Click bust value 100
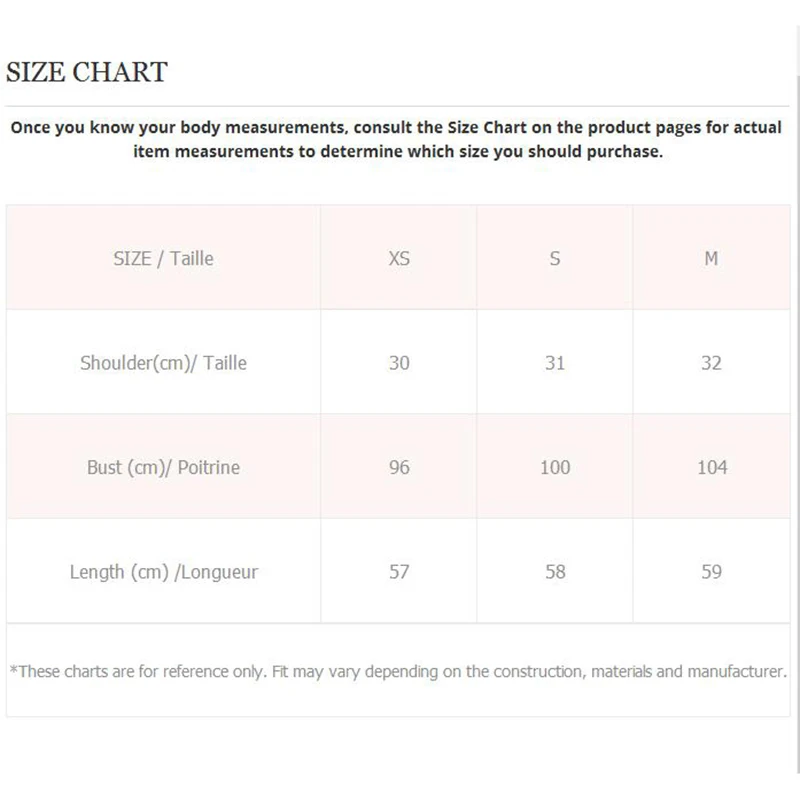 (x=555, y=467)
